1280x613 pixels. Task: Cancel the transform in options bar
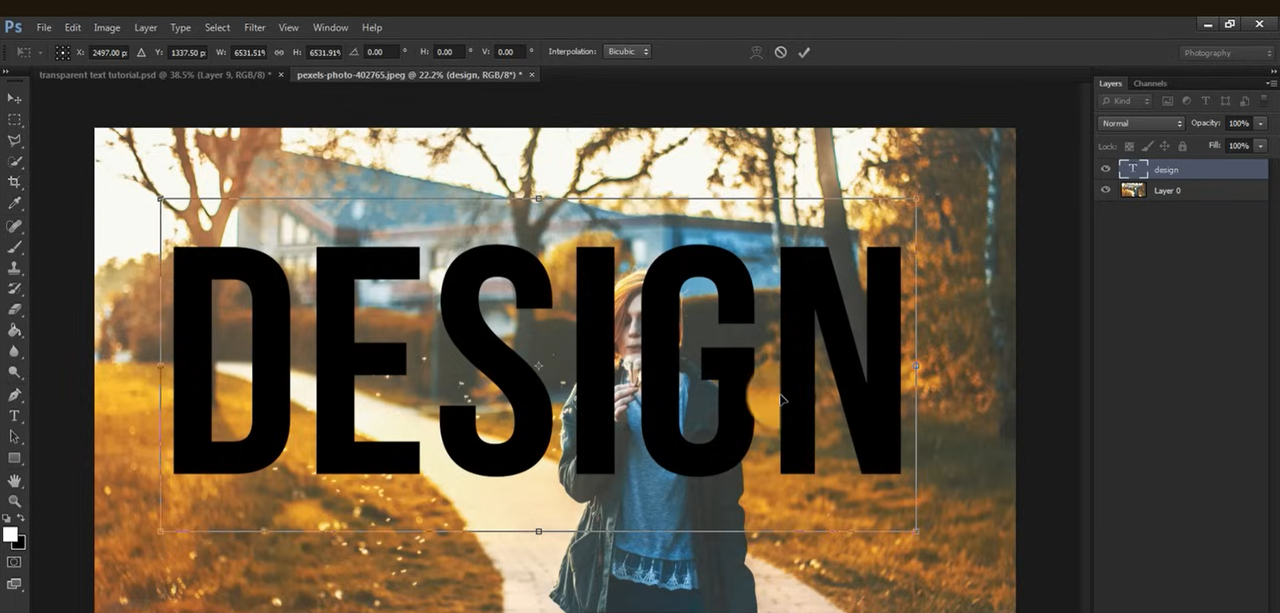(780, 52)
